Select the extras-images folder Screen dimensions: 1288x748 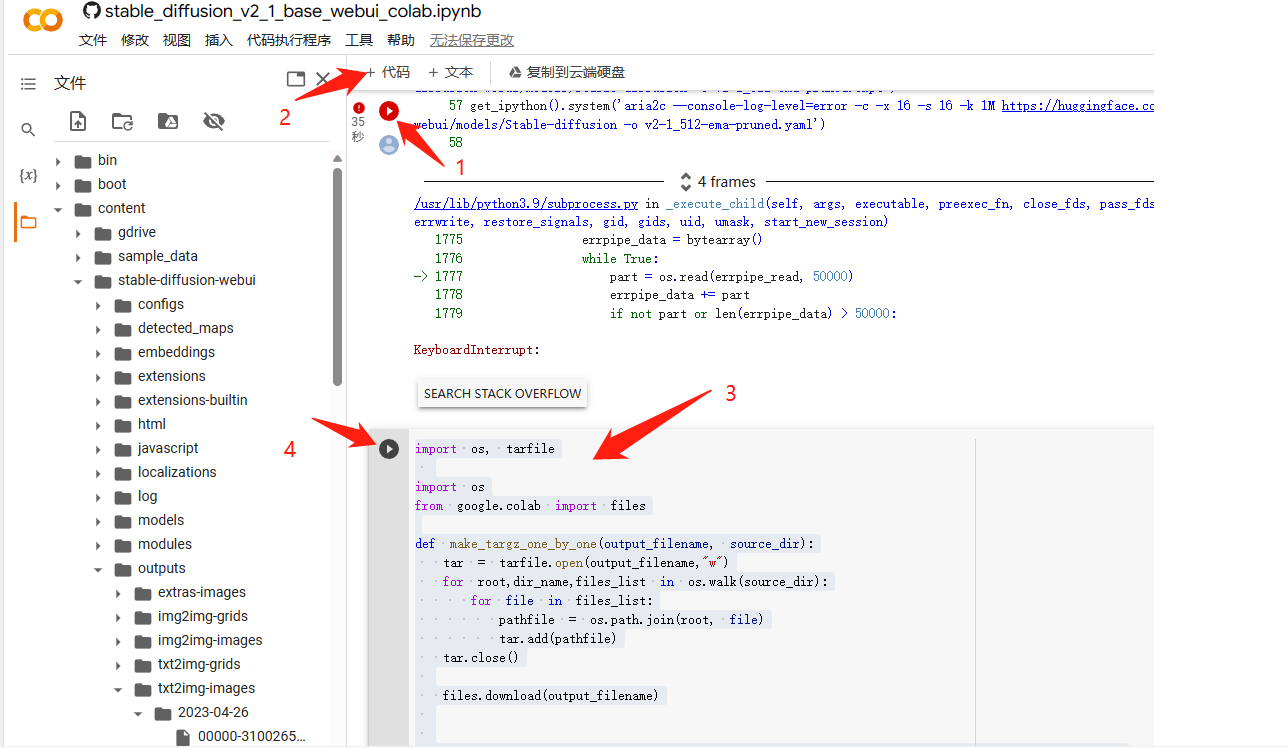tap(201, 592)
